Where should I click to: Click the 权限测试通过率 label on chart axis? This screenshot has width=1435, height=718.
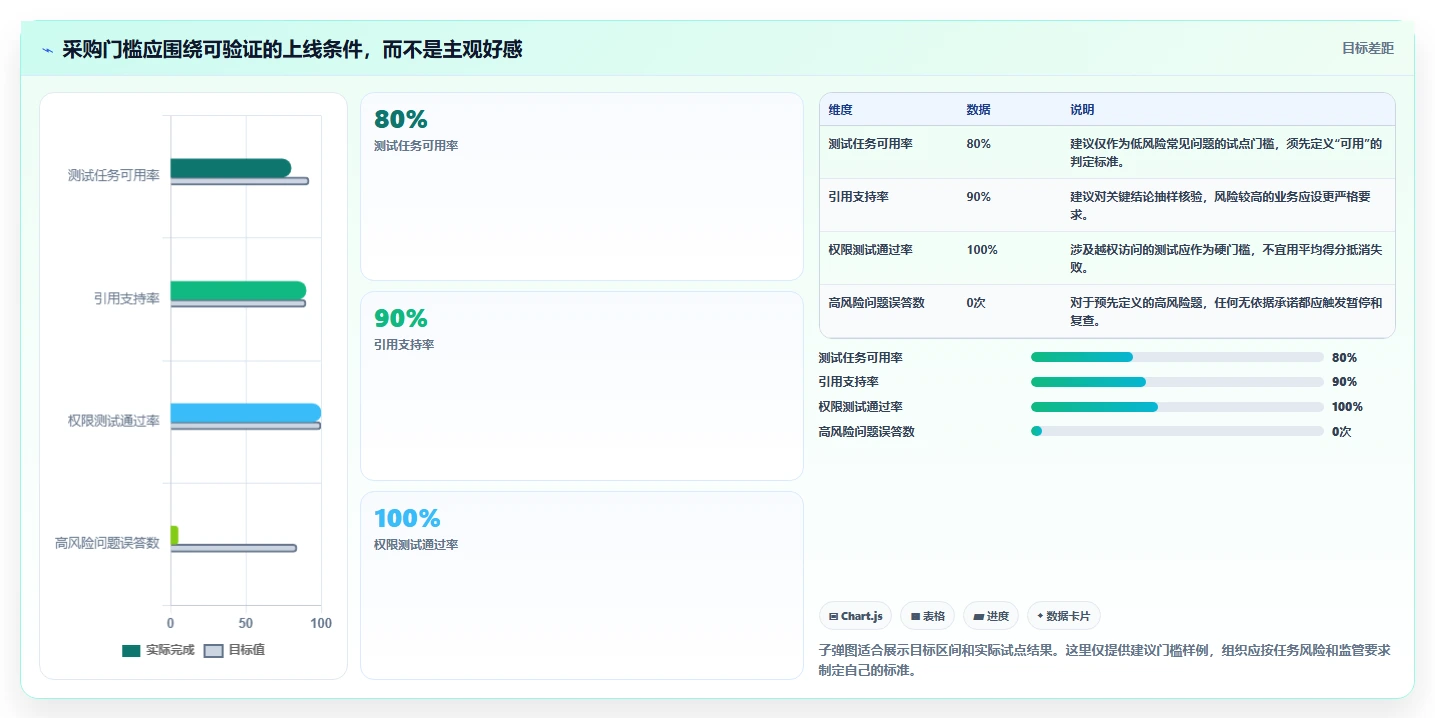[113, 421]
